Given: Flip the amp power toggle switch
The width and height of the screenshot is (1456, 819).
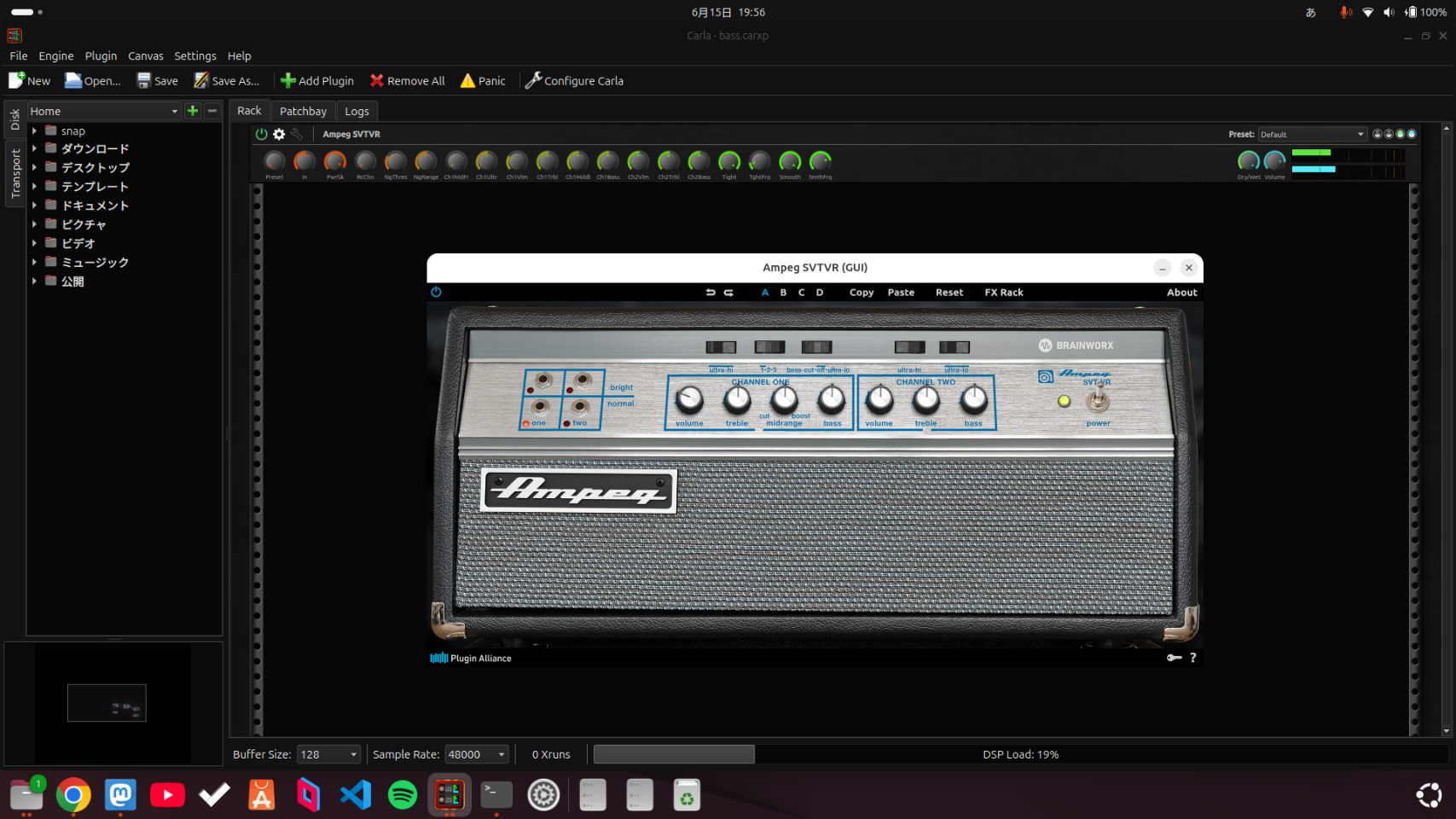Looking at the screenshot, I should tap(1099, 399).
